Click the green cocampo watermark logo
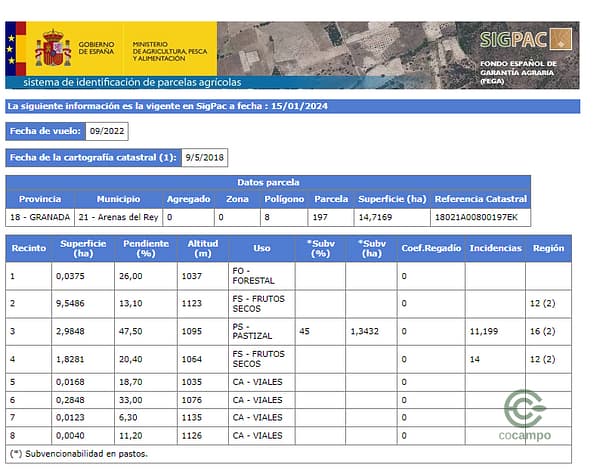The width and height of the screenshot is (600, 469). (x=526, y=418)
